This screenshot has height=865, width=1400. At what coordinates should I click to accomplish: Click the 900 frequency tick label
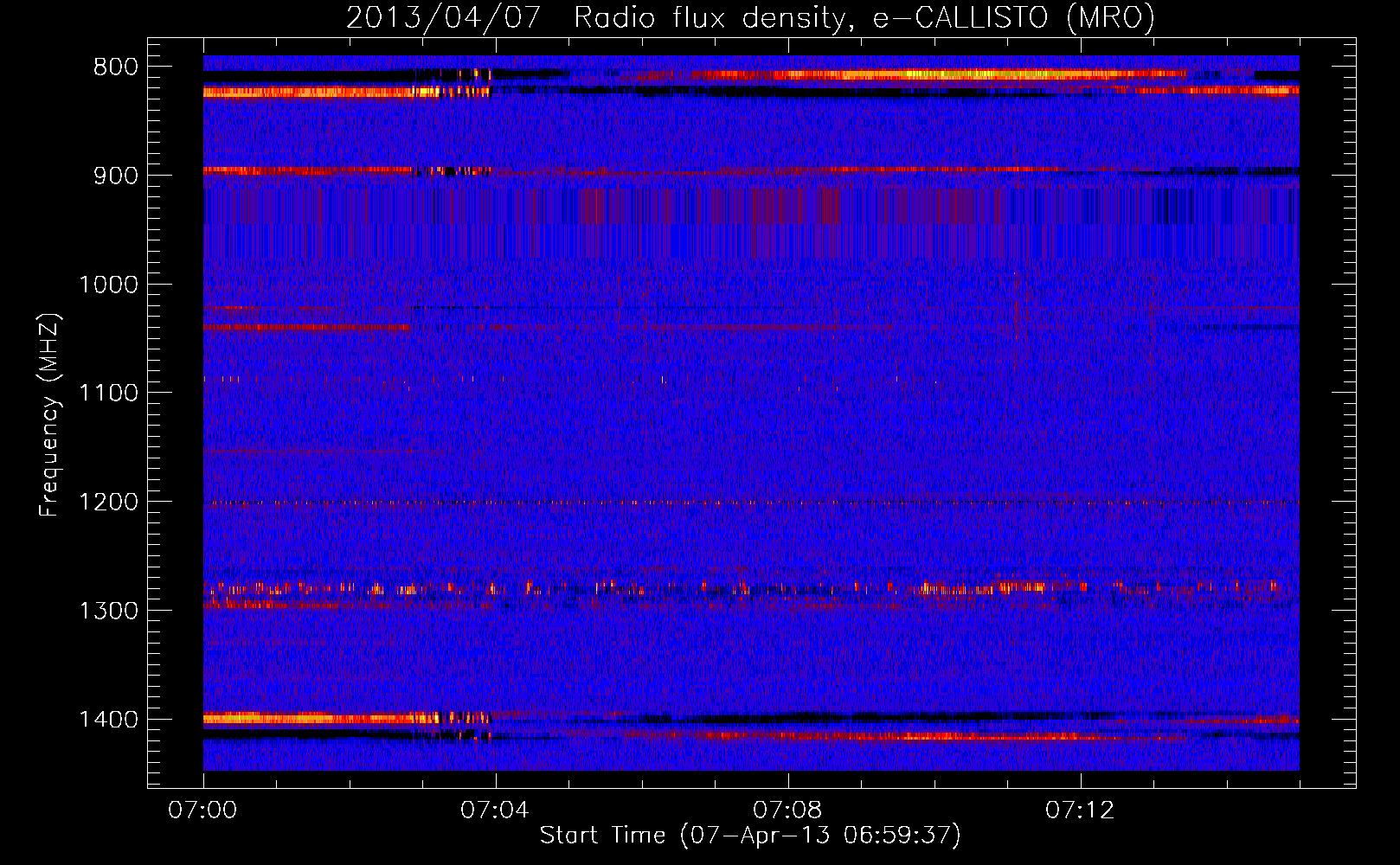[x=116, y=176]
